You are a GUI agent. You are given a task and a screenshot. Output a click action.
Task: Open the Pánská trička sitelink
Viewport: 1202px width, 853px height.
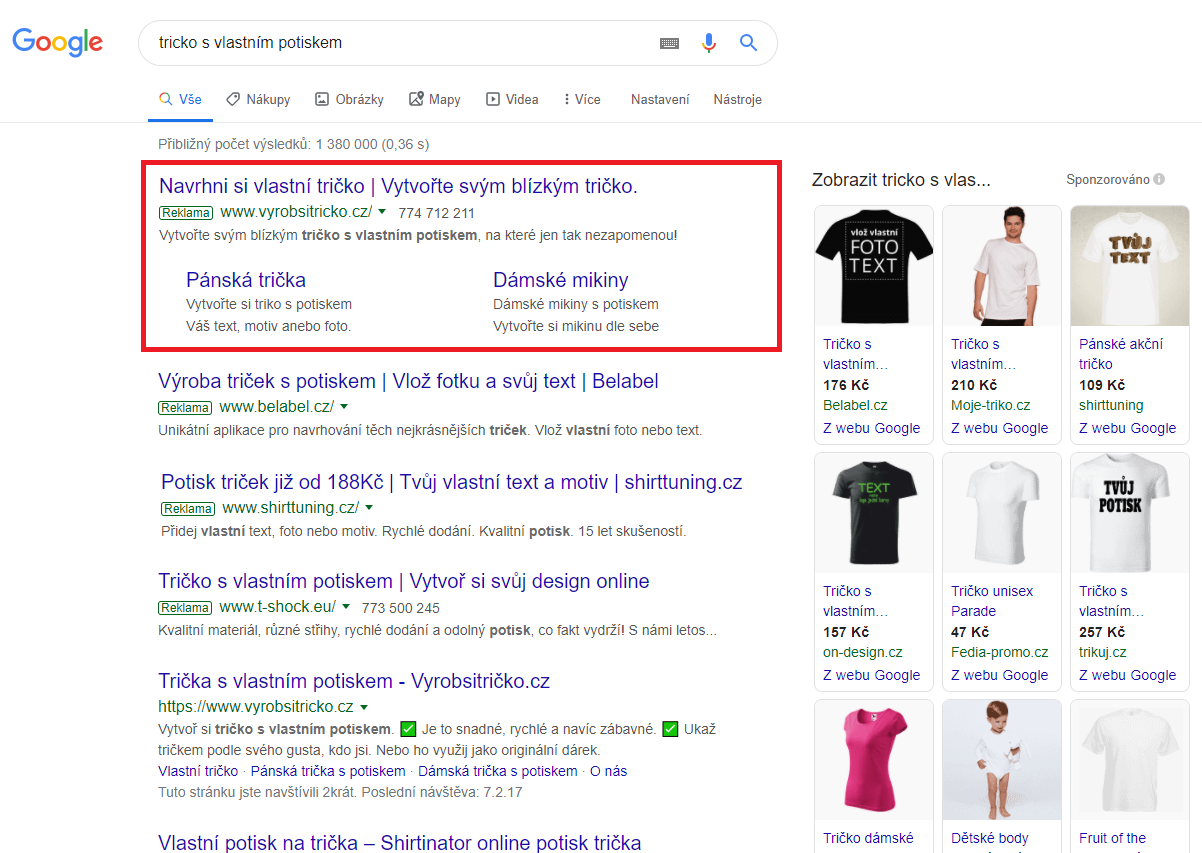(x=246, y=280)
